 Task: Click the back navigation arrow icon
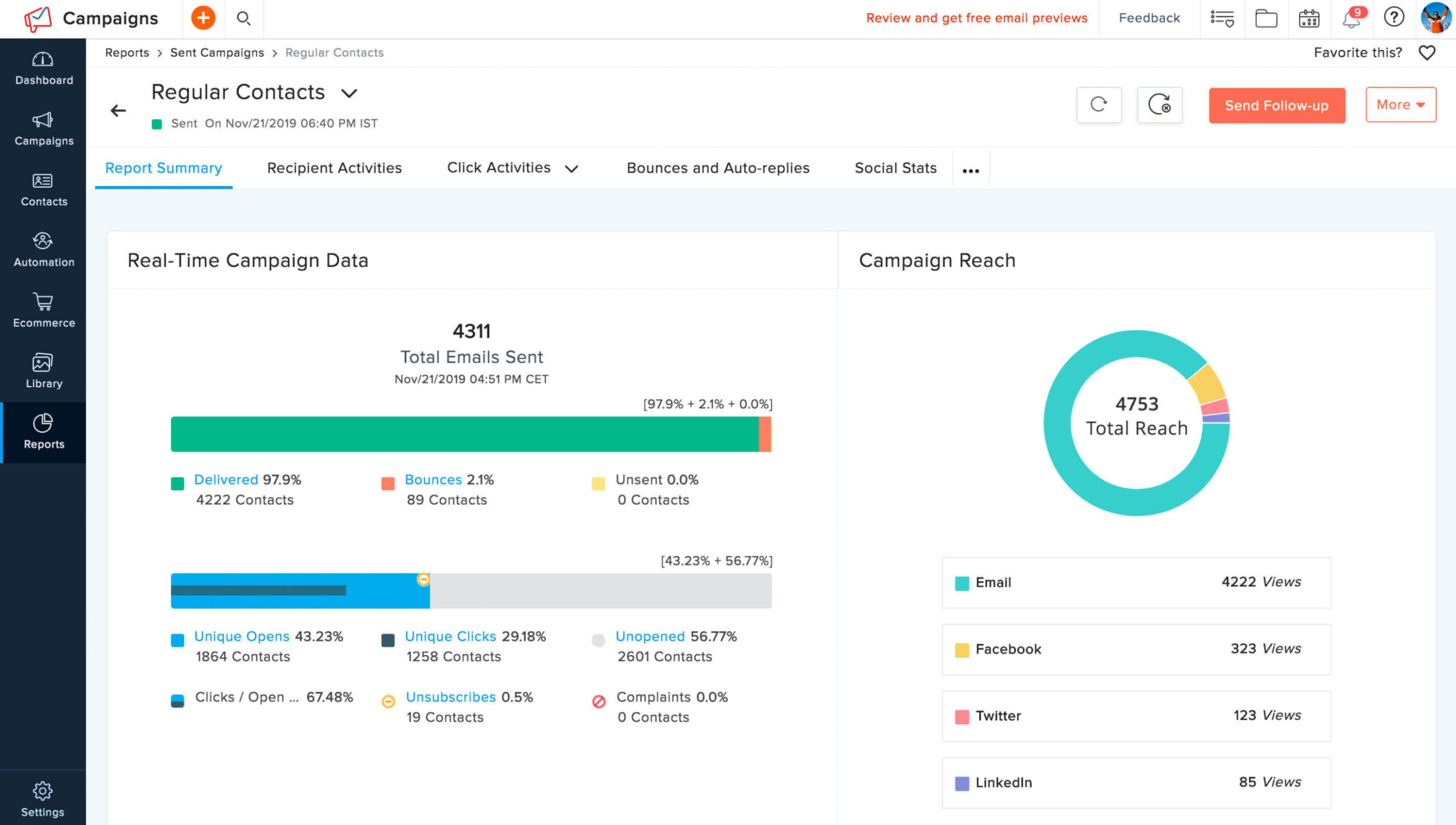pyautogui.click(x=118, y=110)
